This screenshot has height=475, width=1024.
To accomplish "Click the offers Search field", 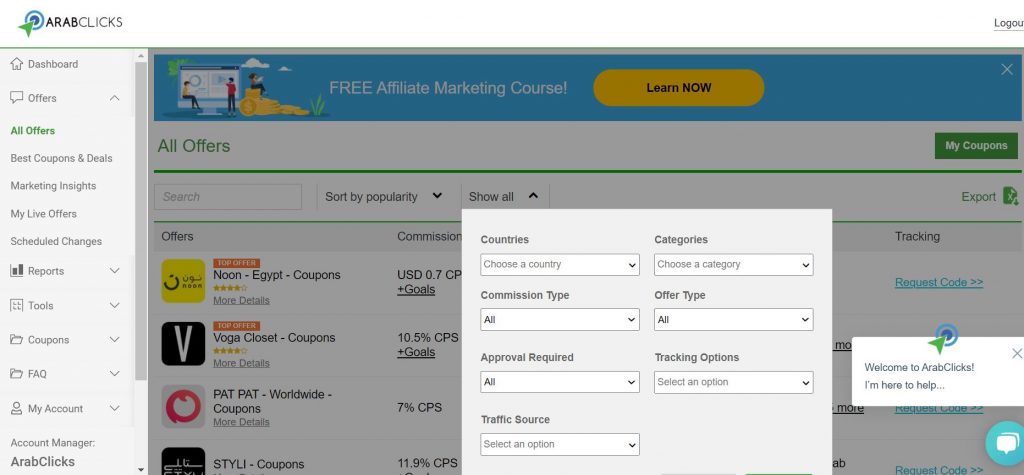I will tap(228, 197).
